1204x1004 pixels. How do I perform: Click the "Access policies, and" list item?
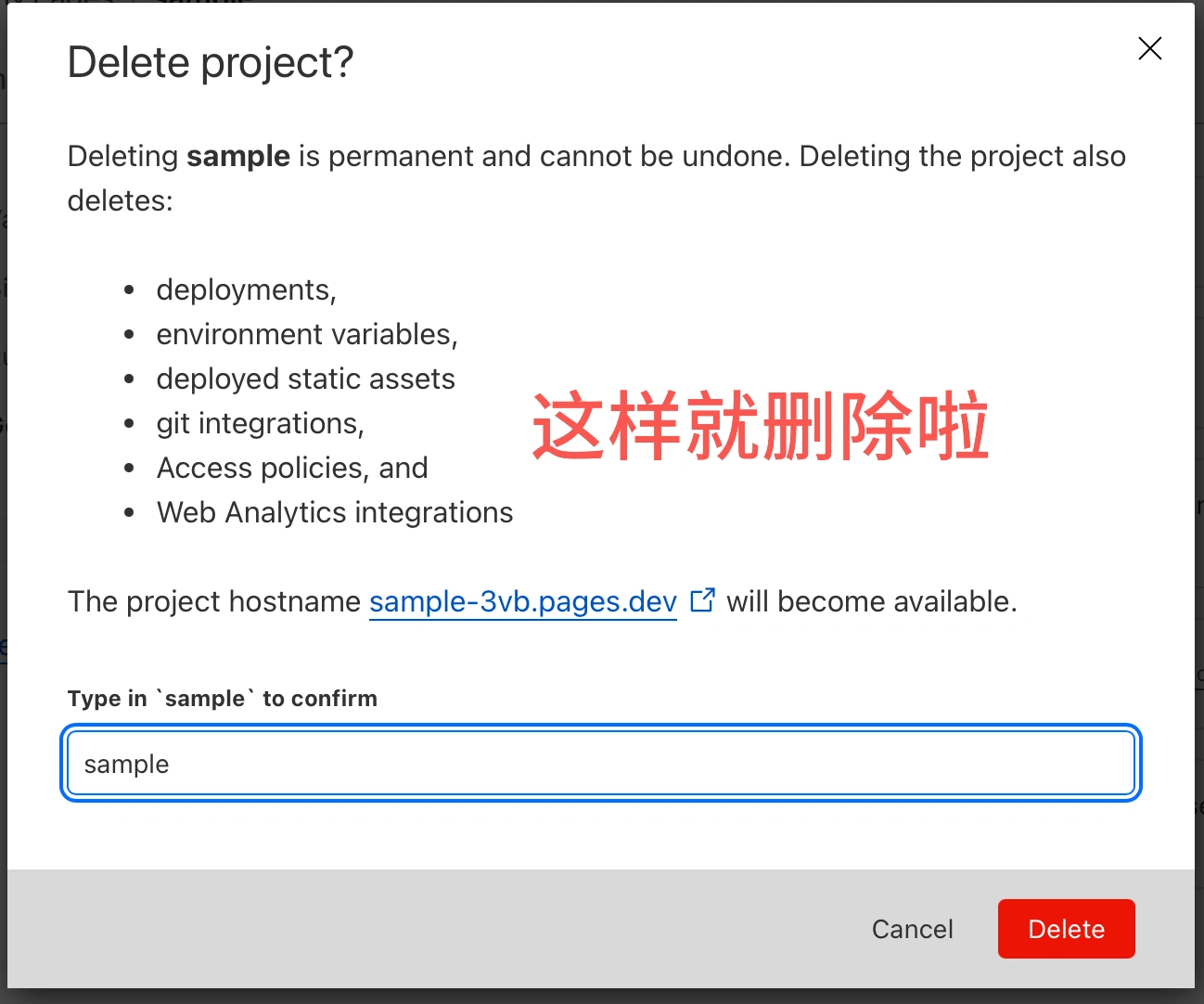tap(292, 468)
